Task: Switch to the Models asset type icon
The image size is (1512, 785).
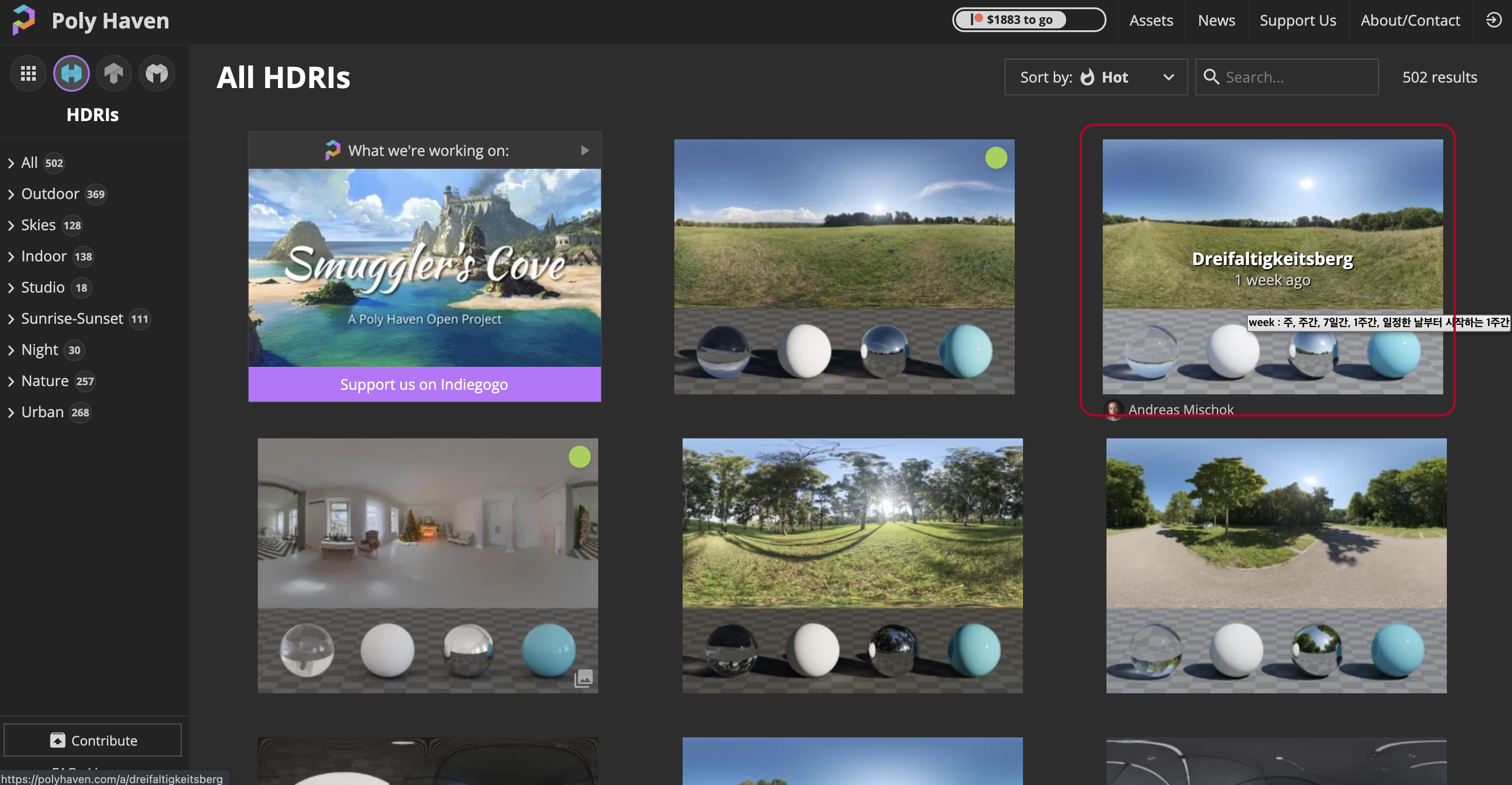Action: 157,73
